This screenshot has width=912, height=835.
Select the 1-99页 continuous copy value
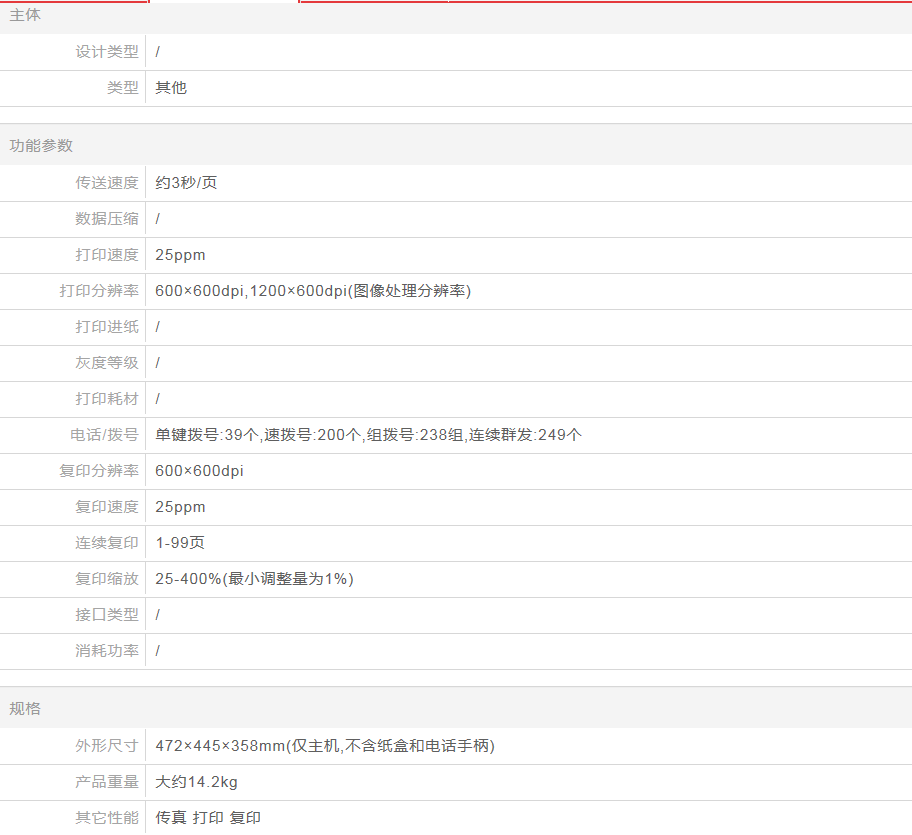(180, 543)
